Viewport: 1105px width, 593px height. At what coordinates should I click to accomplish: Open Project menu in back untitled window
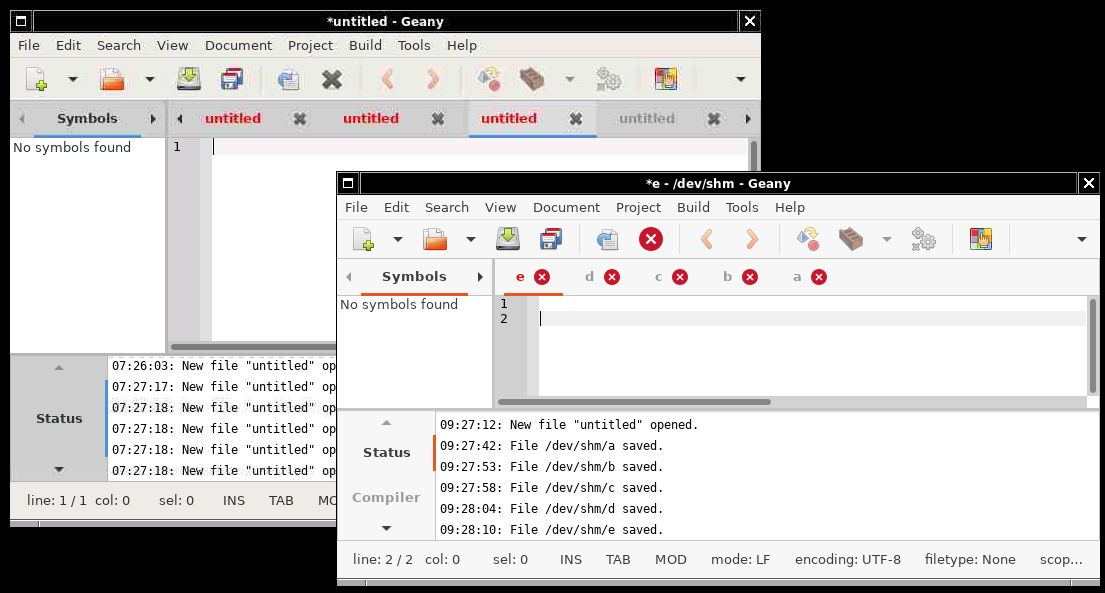point(310,45)
